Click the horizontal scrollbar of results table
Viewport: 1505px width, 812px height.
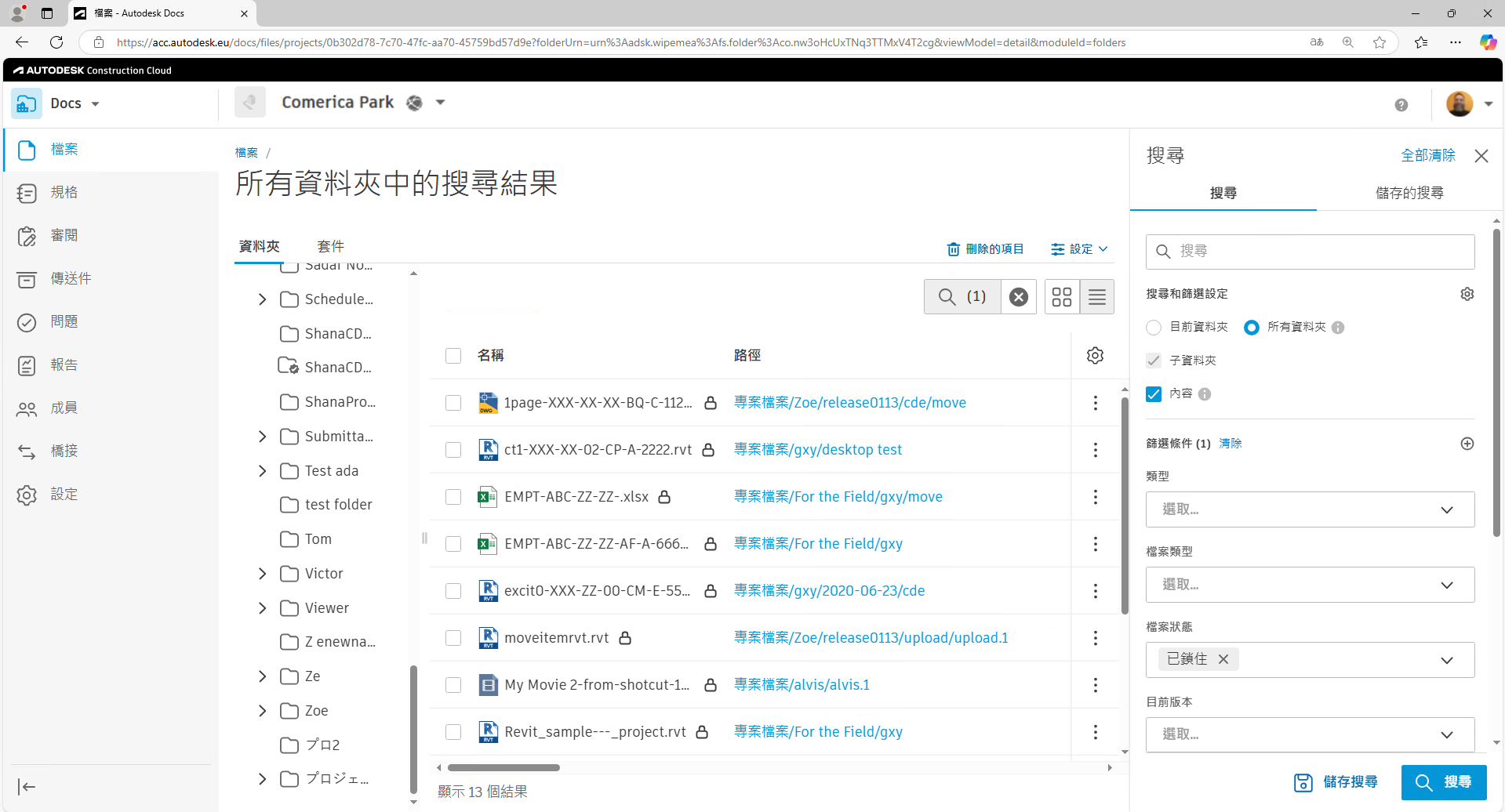(503, 768)
